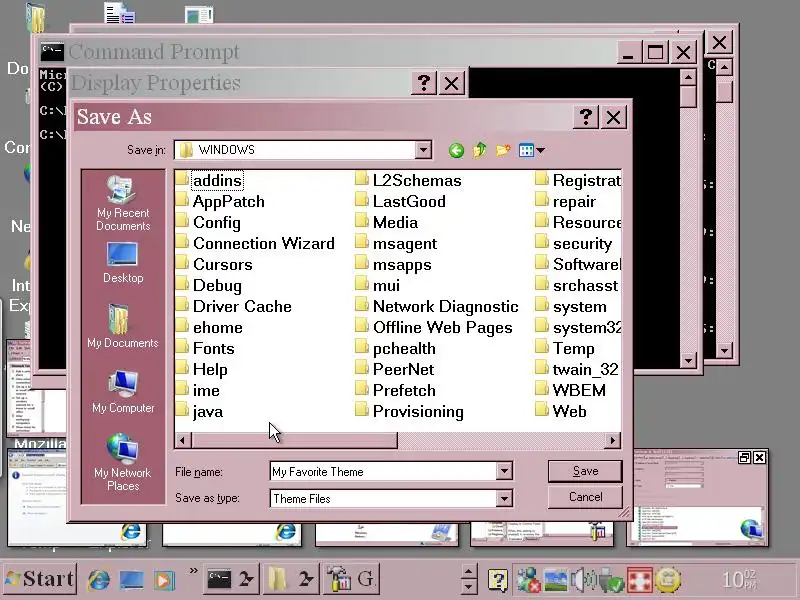800x600 pixels.
Task: Click the volume speaker icon in the system tray
Action: click(x=582, y=580)
